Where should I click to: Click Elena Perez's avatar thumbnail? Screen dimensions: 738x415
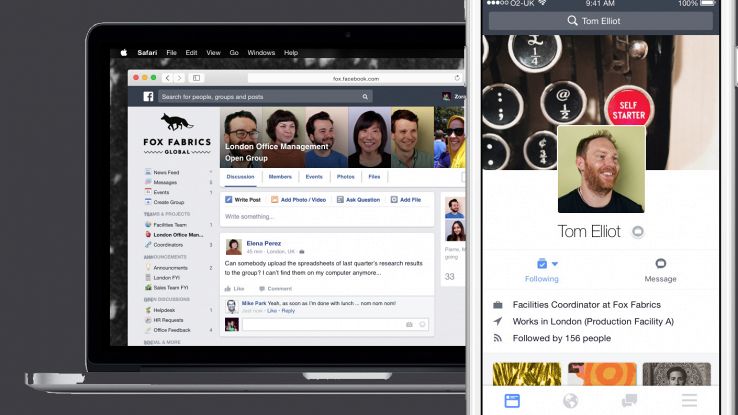[x=233, y=247]
